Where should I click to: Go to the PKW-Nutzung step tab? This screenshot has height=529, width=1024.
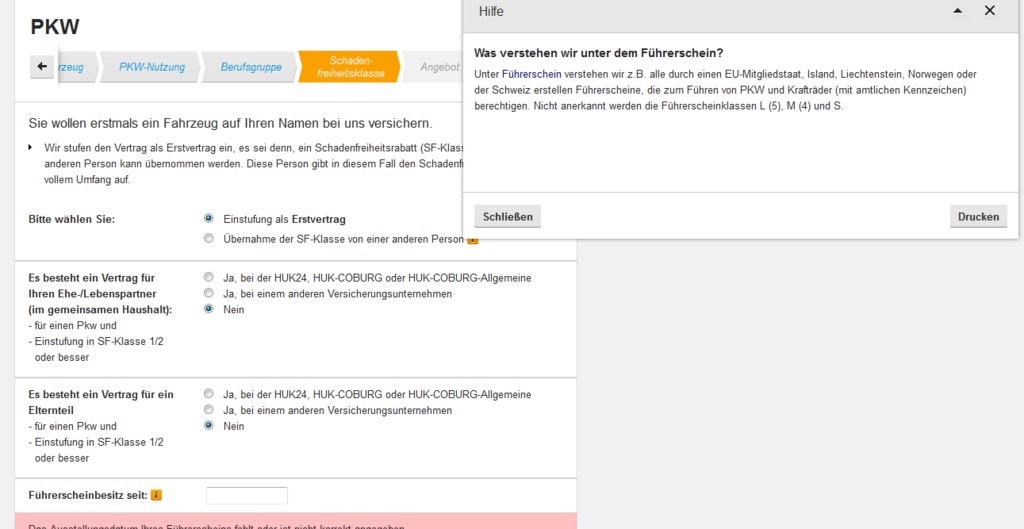(x=151, y=67)
